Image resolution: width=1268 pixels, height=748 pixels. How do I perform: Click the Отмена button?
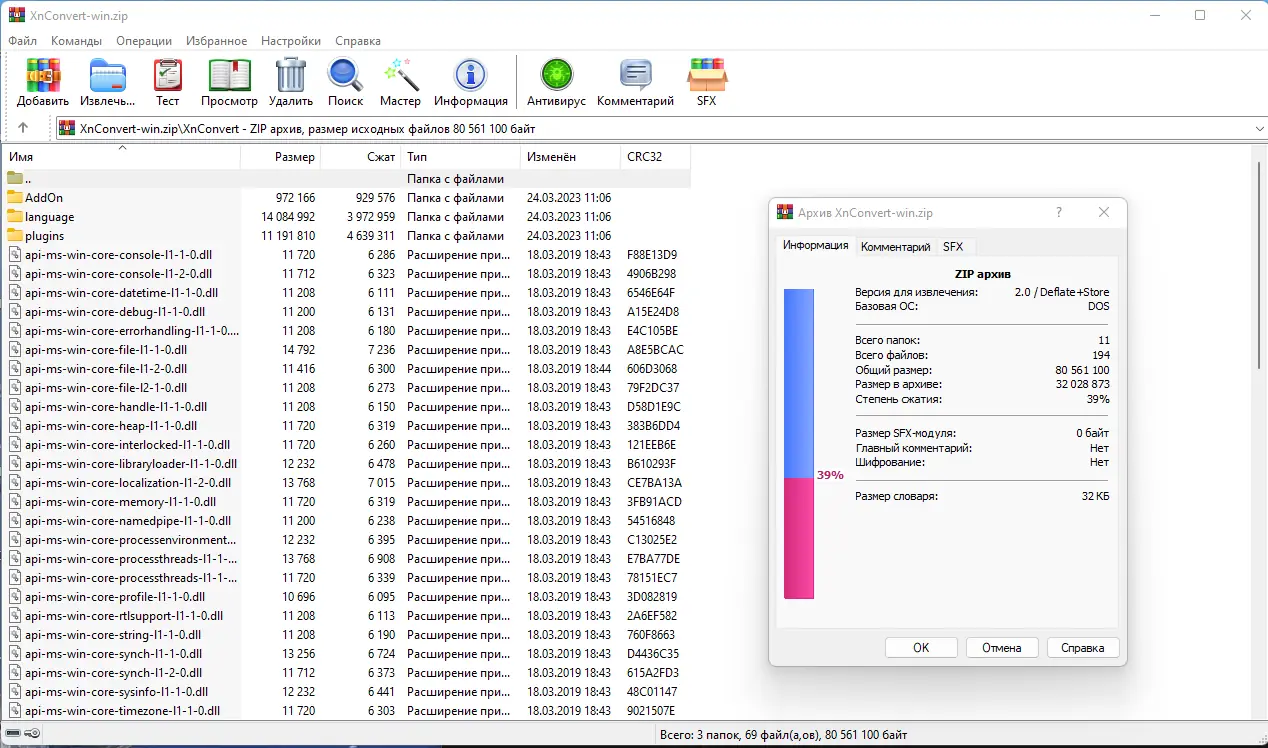pos(1002,648)
